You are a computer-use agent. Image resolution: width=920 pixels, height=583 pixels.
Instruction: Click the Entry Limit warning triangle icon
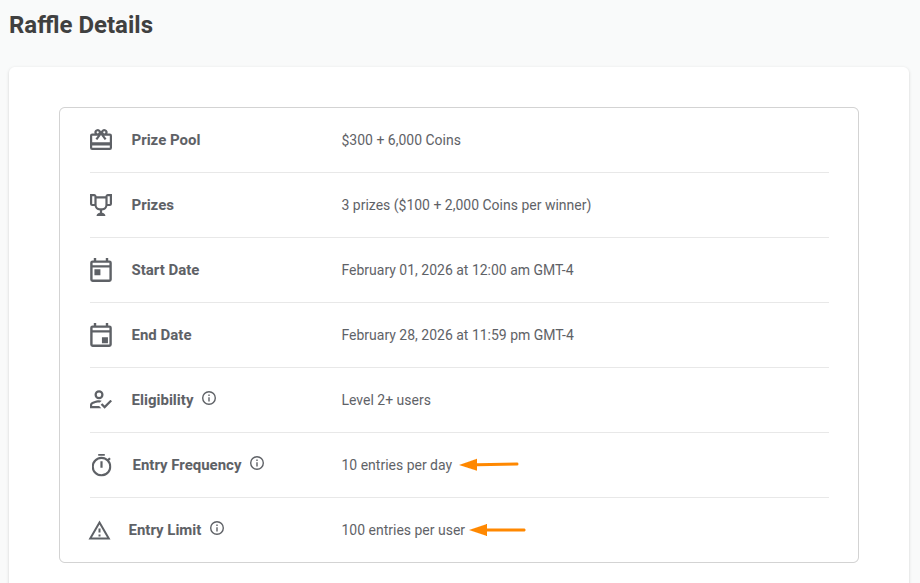click(100, 530)
